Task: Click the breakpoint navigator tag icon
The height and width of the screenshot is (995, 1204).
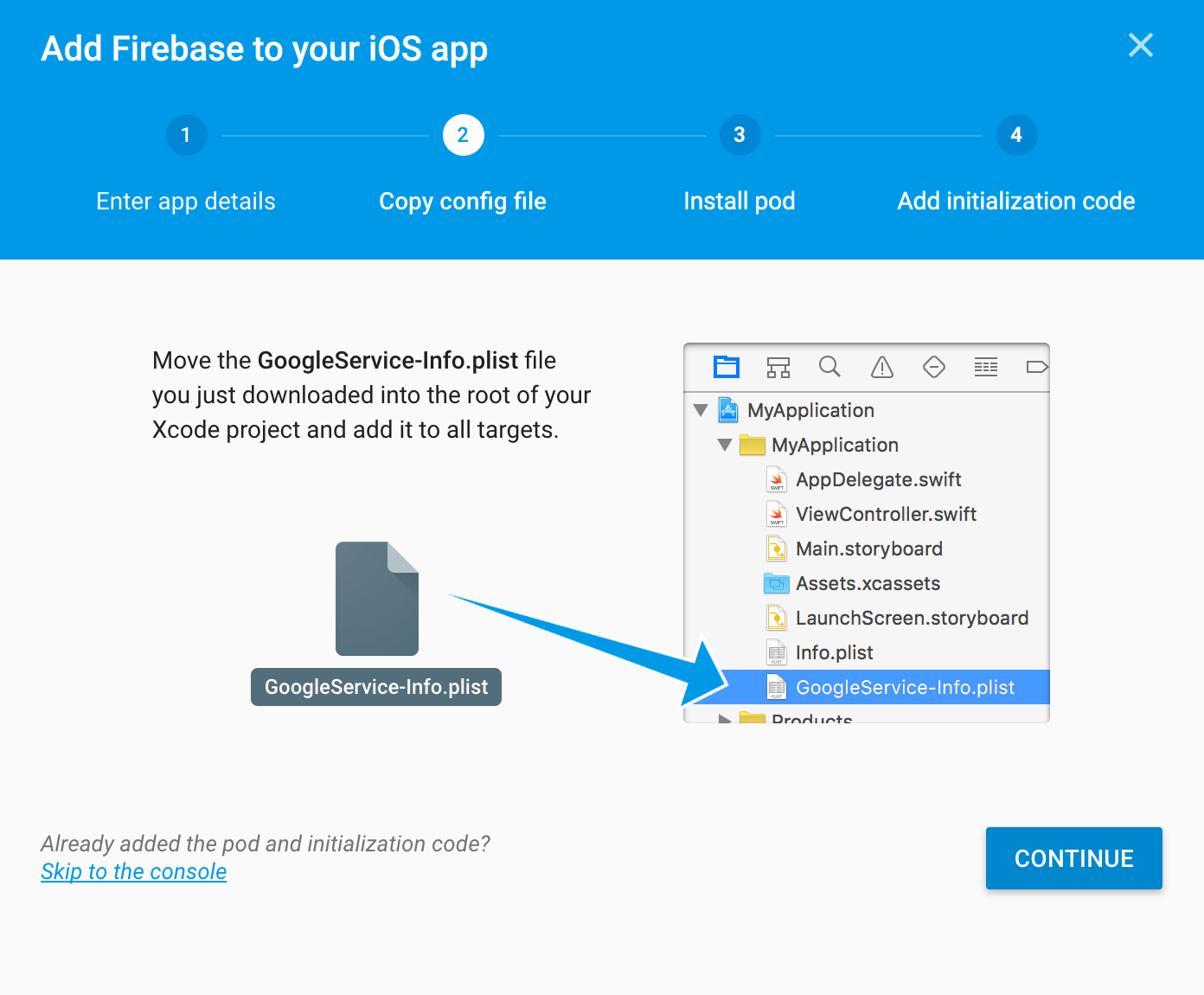Action: (x=1037, y=367)
